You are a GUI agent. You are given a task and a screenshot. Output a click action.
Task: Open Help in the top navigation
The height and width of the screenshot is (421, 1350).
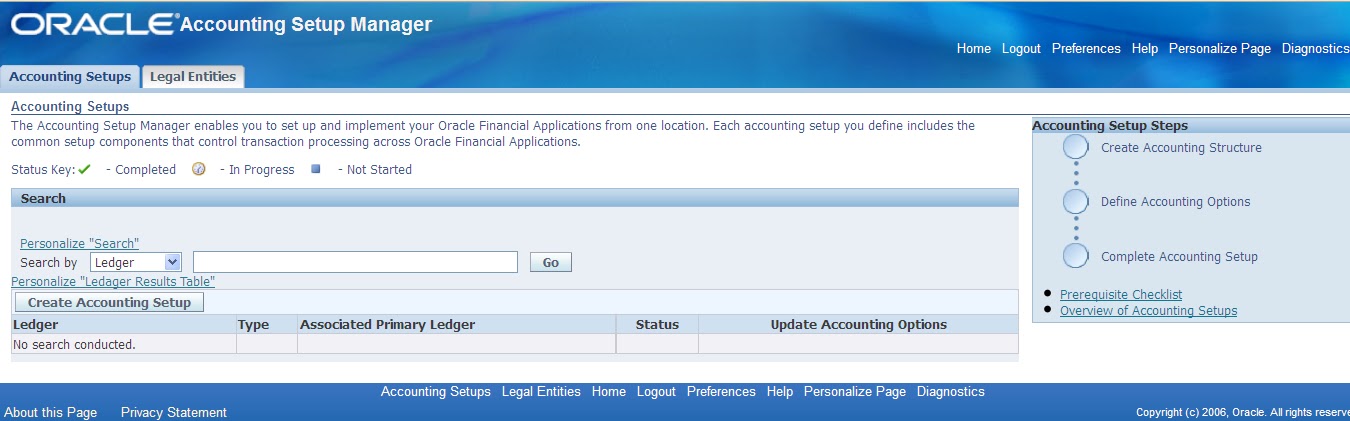click(1145, 48)
